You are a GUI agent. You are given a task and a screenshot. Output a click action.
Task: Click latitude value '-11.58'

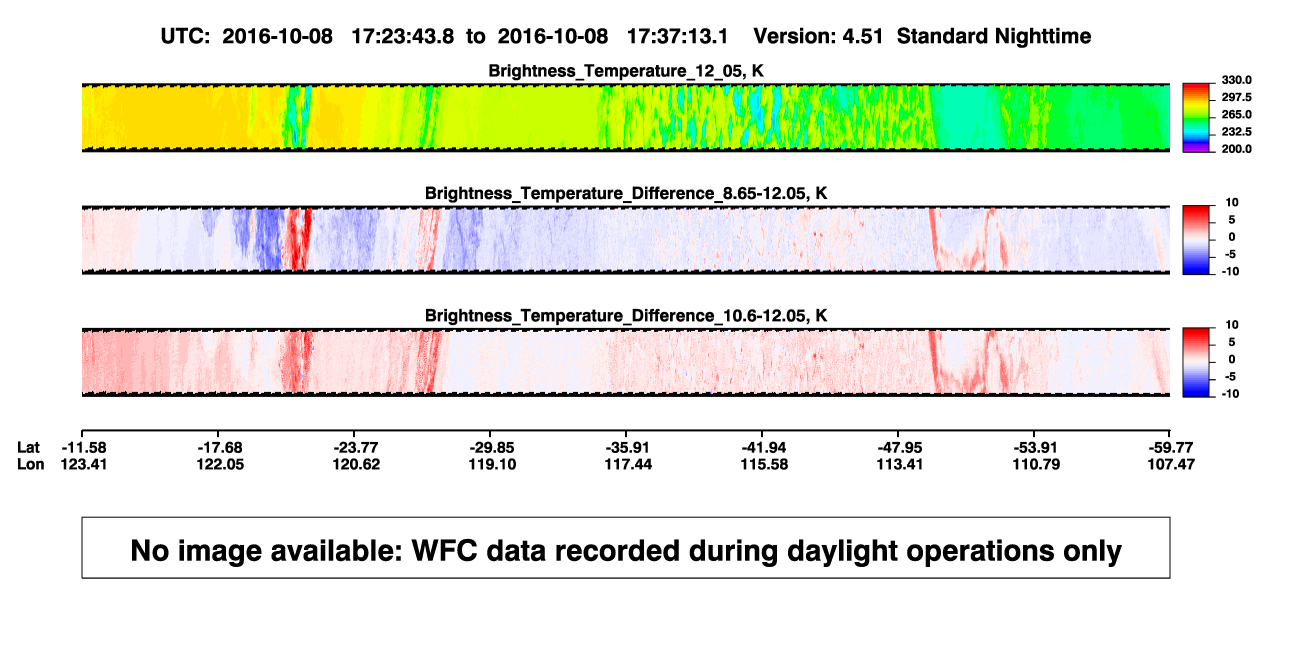pos(82,446)
